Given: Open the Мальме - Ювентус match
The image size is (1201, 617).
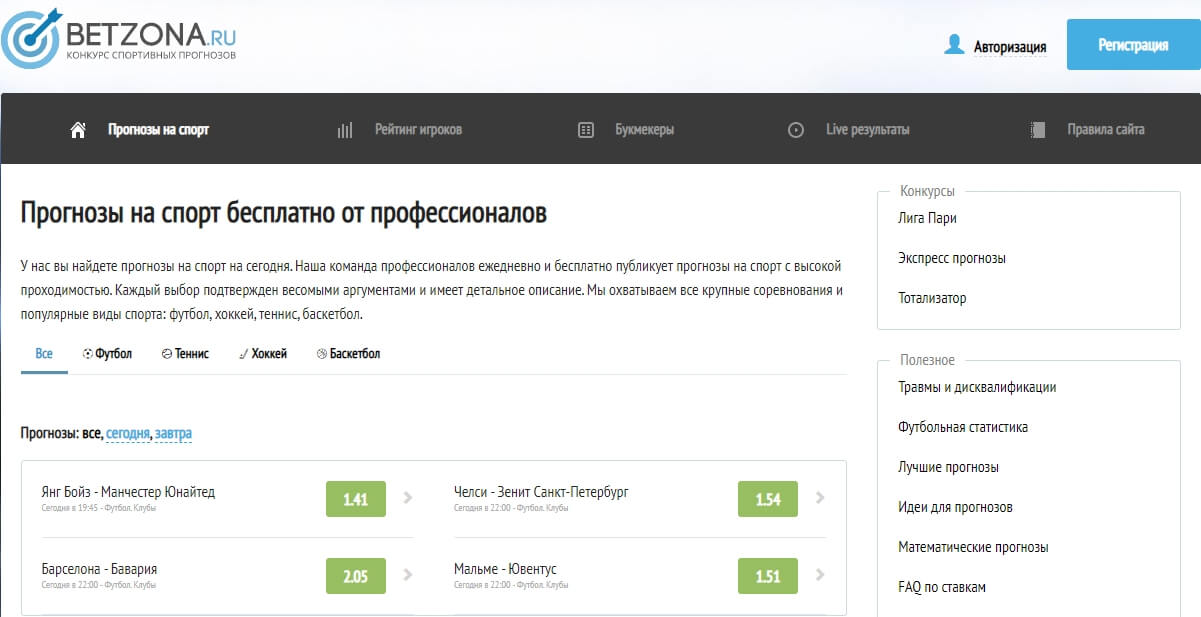Looking at the screenshot, I should pos(505,569).
